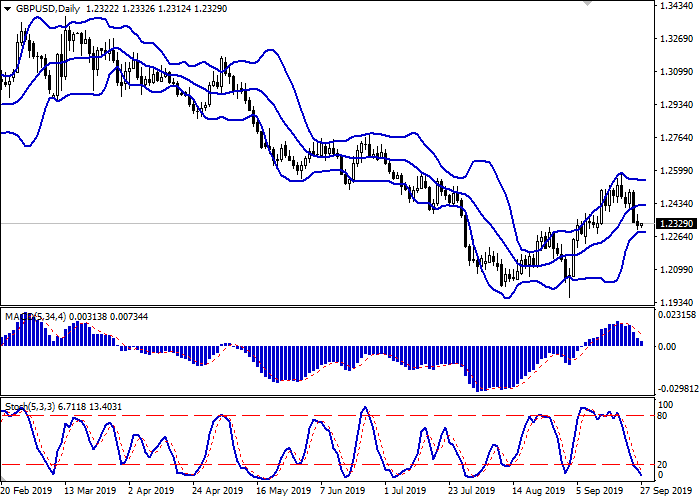The width and height of the screenshot is (700, 500).
Task: Click the 20 Feb 2019 date label
Action: [x=27, y=491]
